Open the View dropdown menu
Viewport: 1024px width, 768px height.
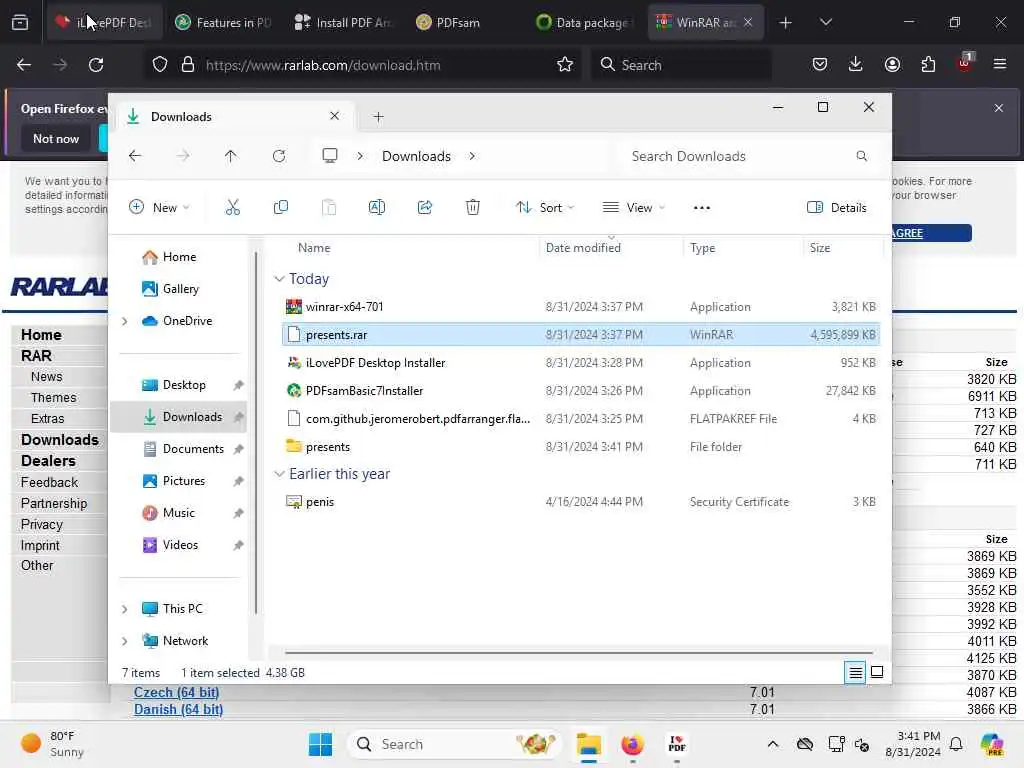633,208
